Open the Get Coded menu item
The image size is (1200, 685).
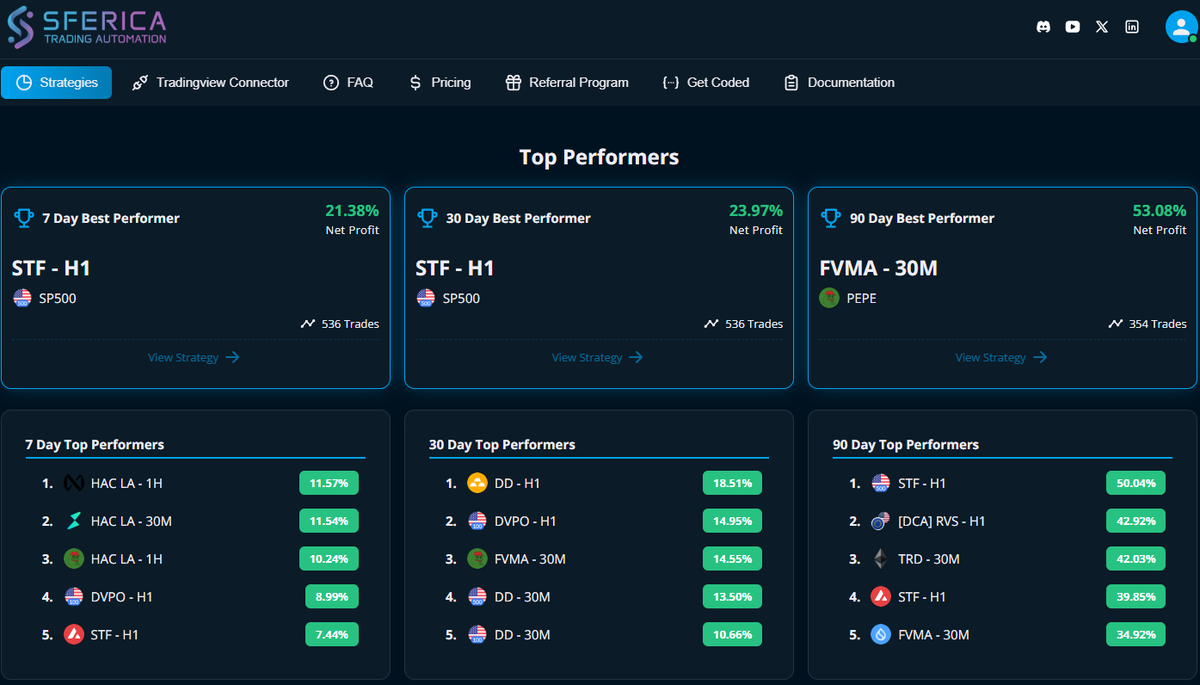coord(706,83)
